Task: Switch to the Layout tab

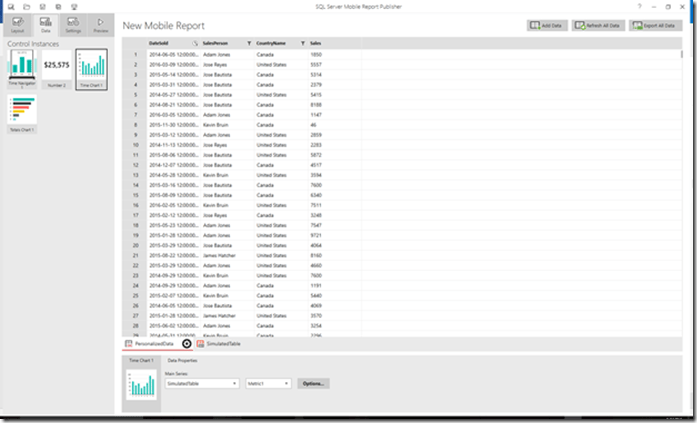Action: (18, 25)
